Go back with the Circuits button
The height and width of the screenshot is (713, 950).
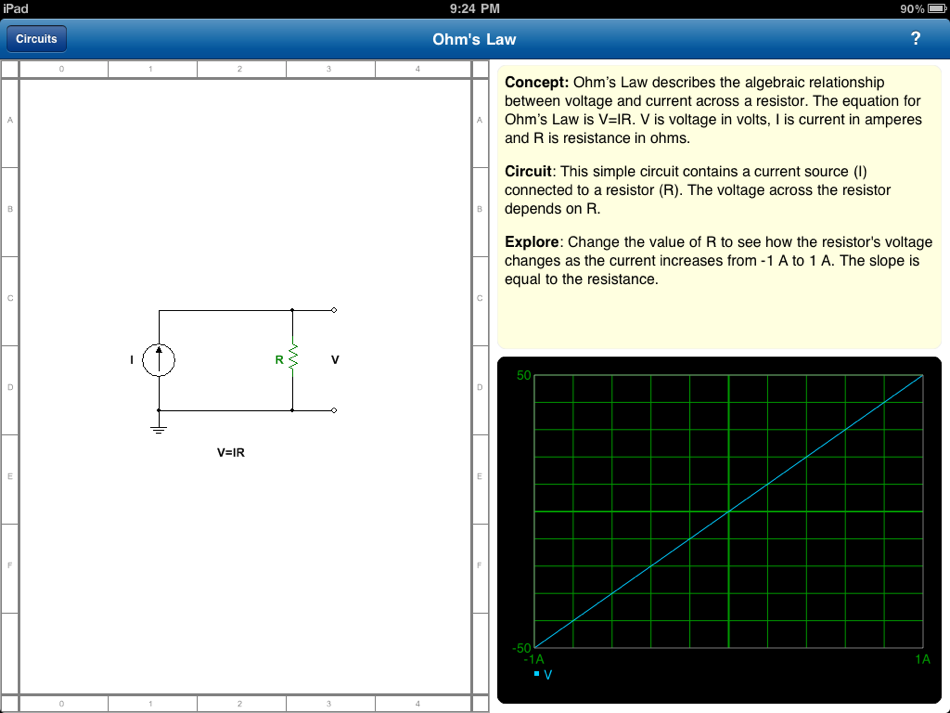coord(36,39)
